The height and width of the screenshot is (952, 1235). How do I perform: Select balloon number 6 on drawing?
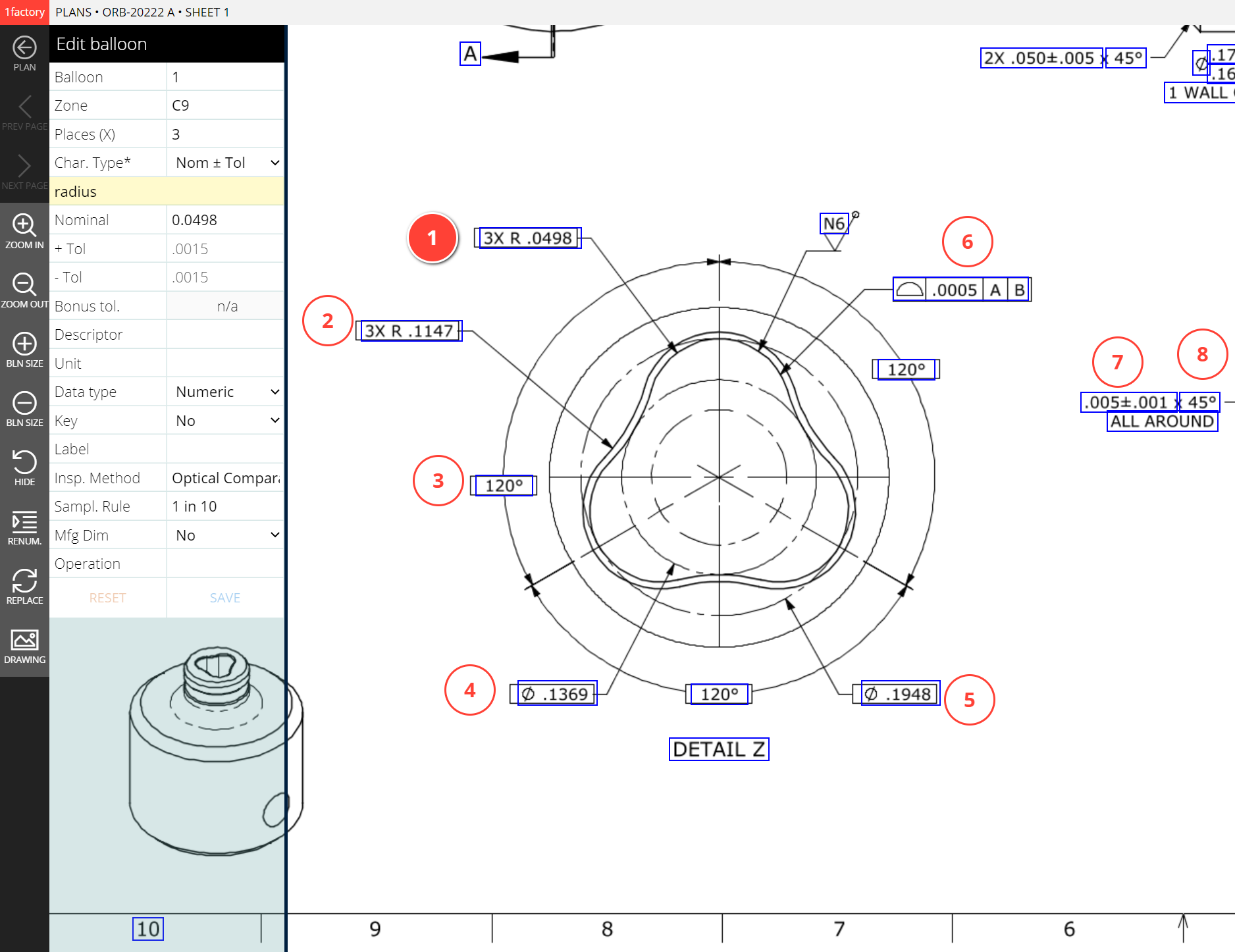point(967,242)
